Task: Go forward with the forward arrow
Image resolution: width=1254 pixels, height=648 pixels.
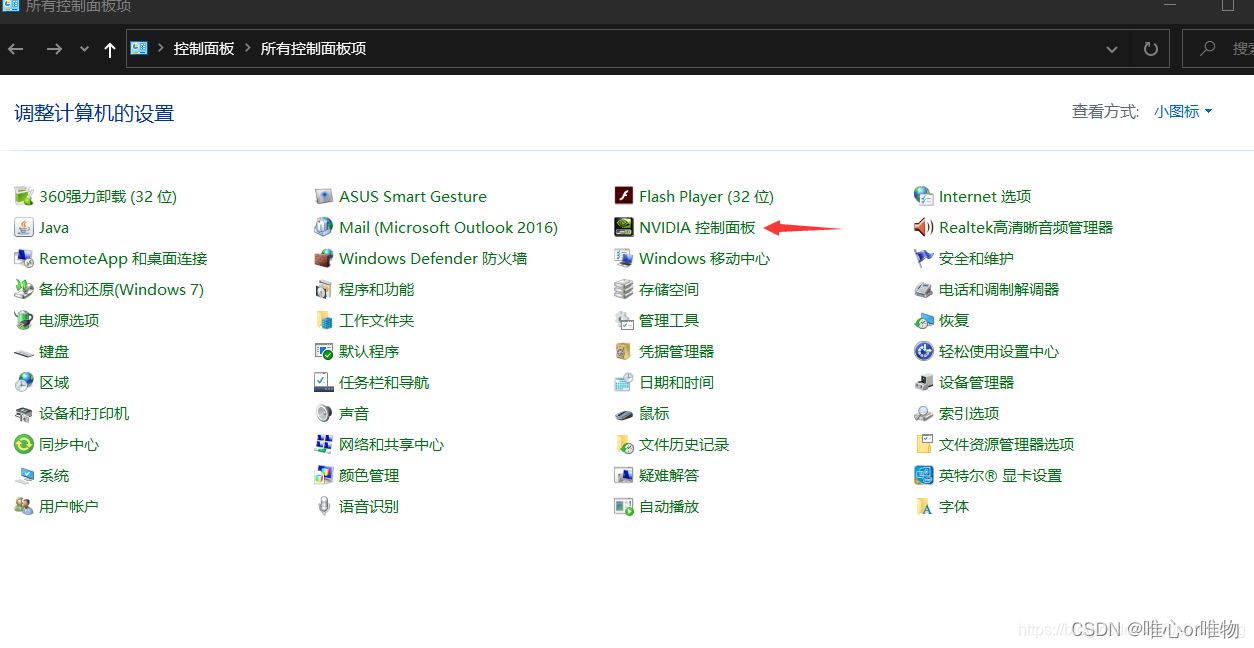Action: coord(54,49)
